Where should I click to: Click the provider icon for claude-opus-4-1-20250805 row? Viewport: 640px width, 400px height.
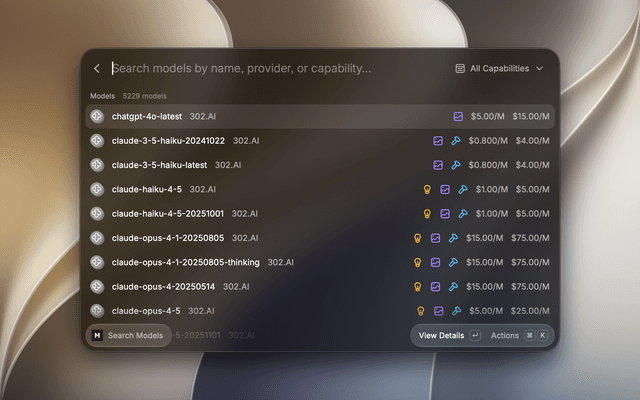[x=97, y=238]
